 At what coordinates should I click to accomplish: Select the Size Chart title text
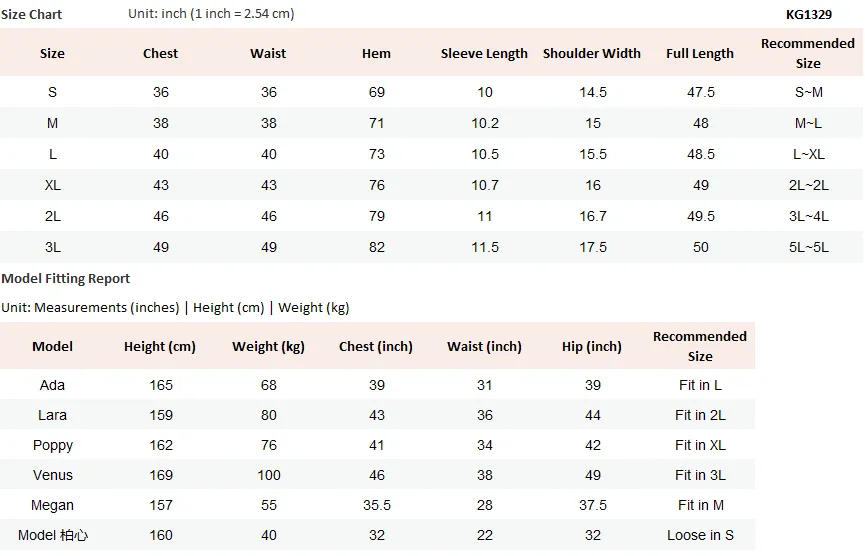[x=31, y=14]
